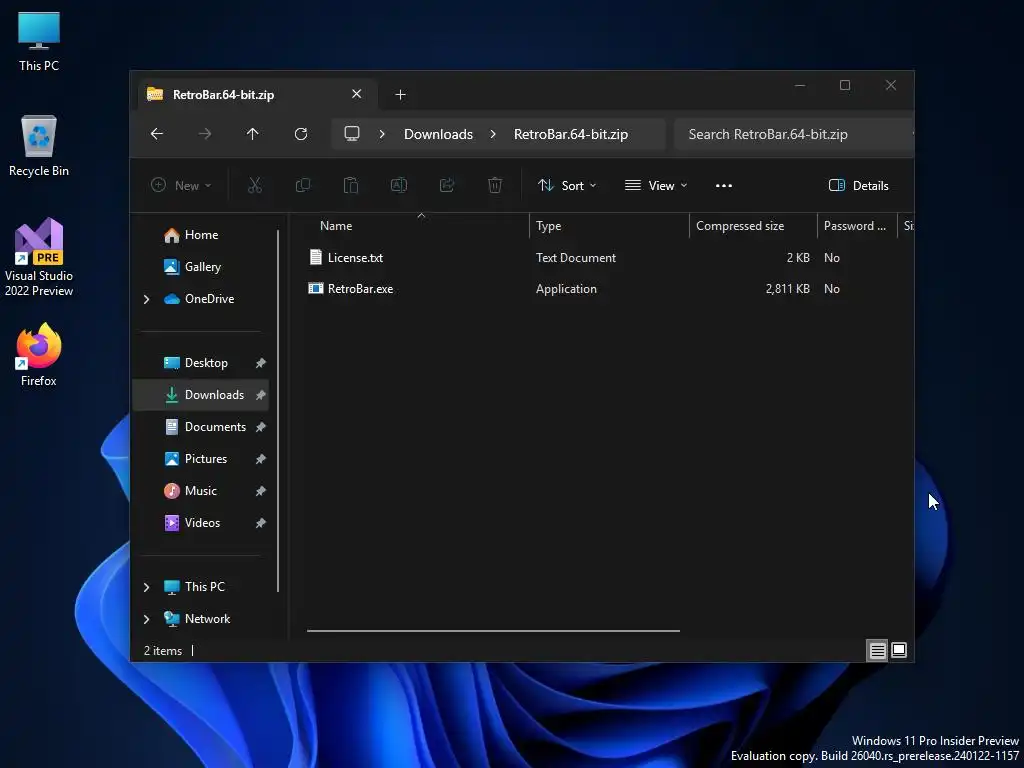Viewport: 1024px width, 768px height.
Task: Focus the Search RetroBar.64-bit.zip field
Action: [x=793, y=134]
